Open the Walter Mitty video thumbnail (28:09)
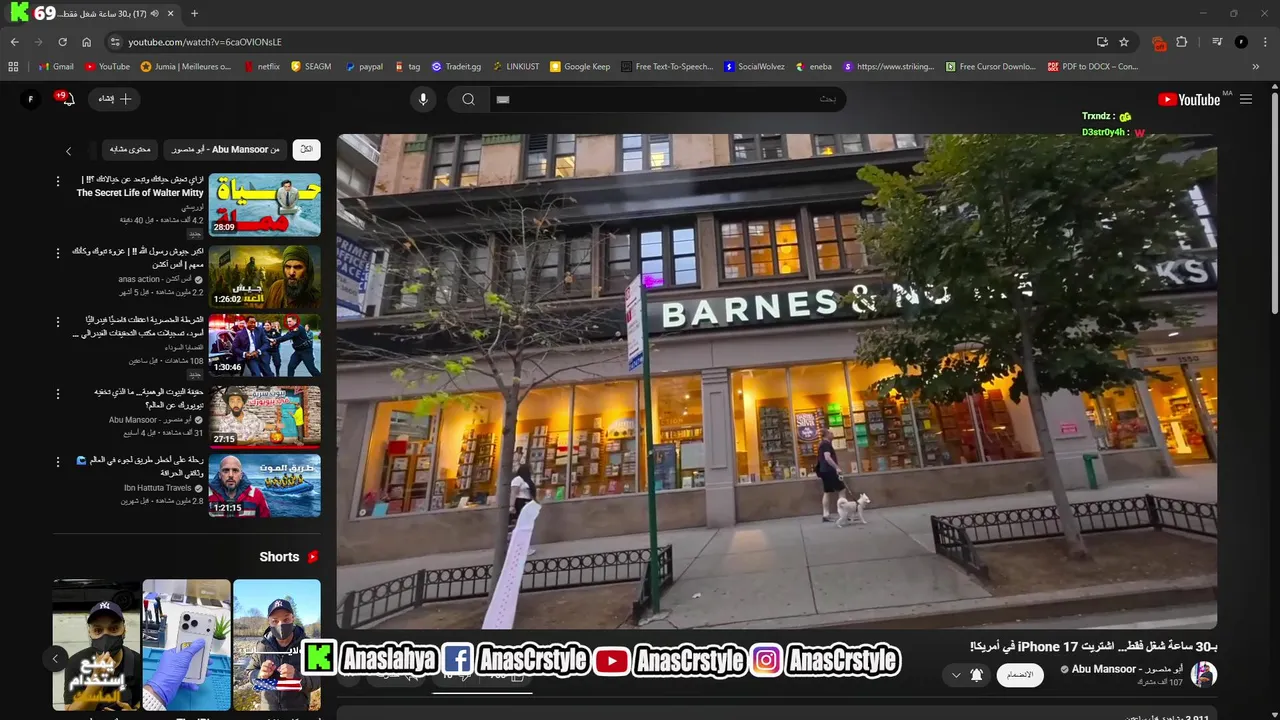This screenshot has height=720, width=1280. click(265, 204)
